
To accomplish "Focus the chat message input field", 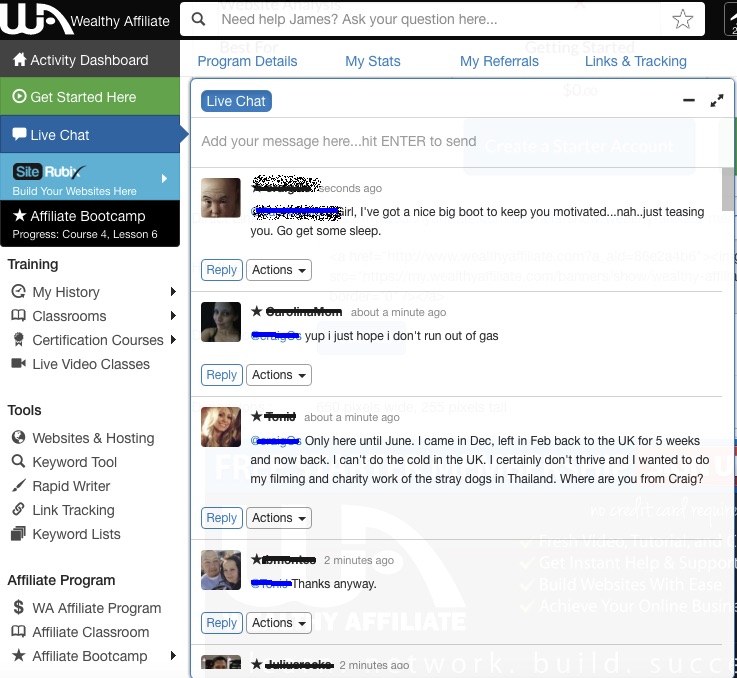I will click(456, 142).
